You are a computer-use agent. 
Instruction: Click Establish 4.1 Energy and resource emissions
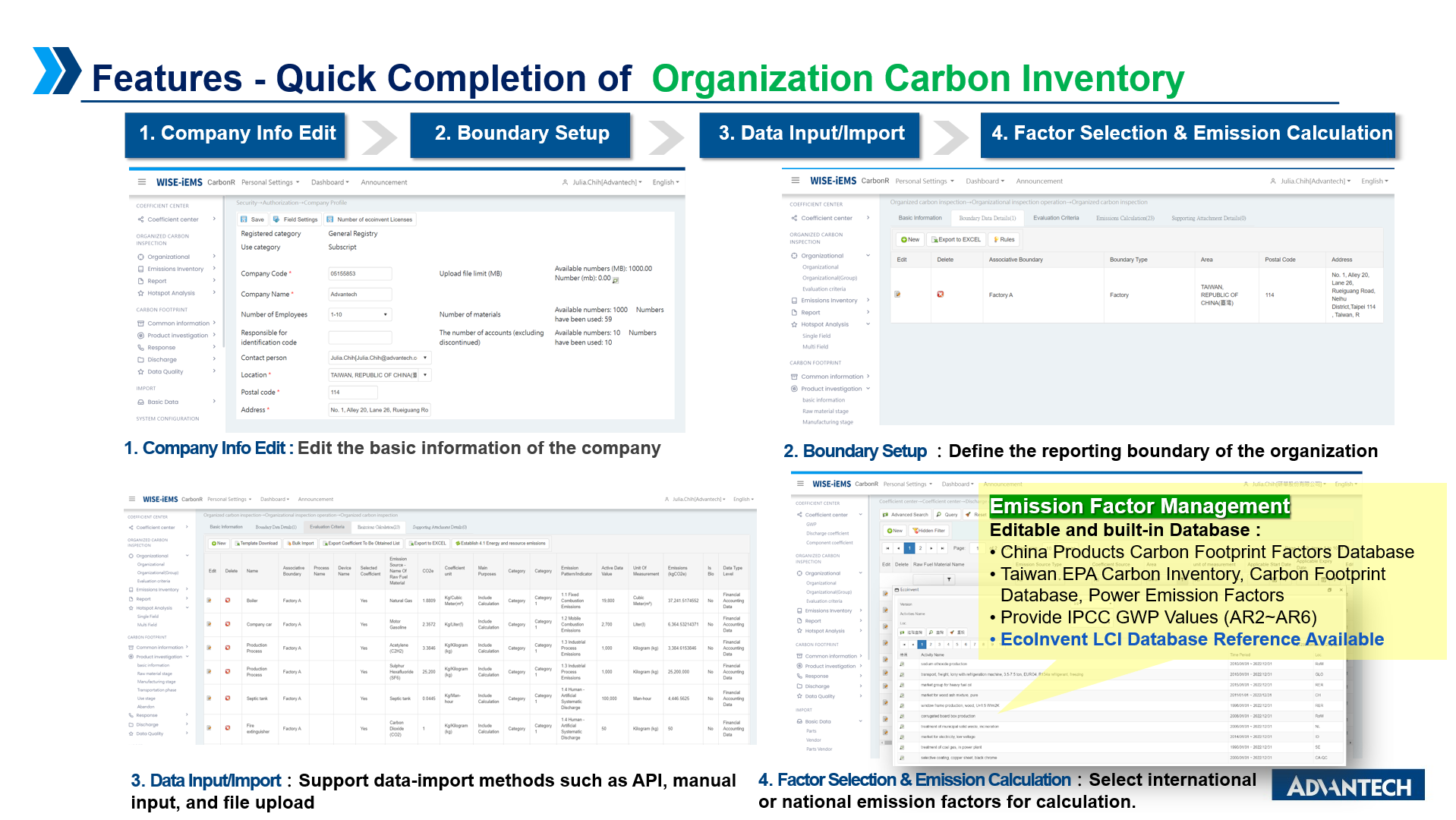pyautogui.click(x=500, y=543)
